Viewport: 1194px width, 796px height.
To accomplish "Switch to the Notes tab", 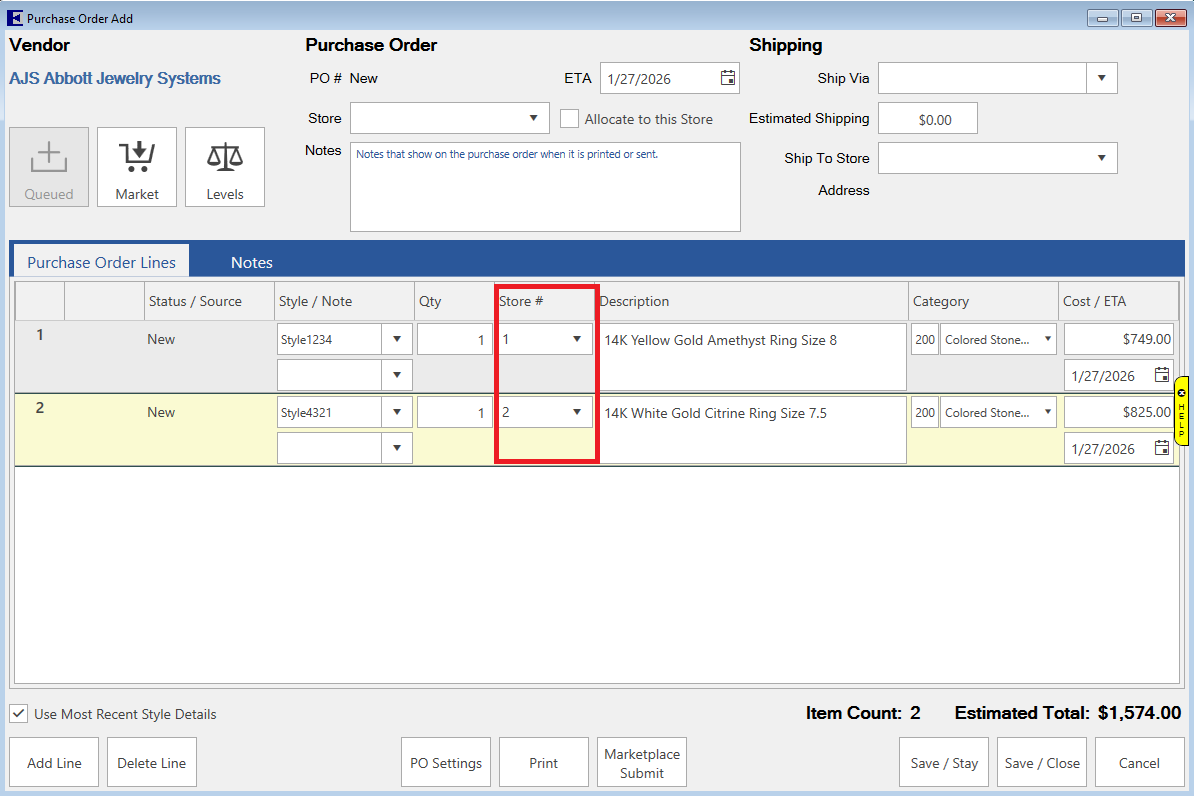I will [x=251, y=262].
